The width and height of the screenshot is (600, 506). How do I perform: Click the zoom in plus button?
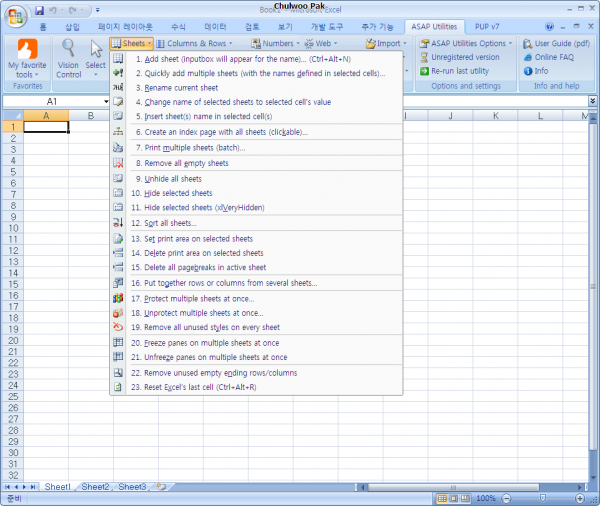580,498
